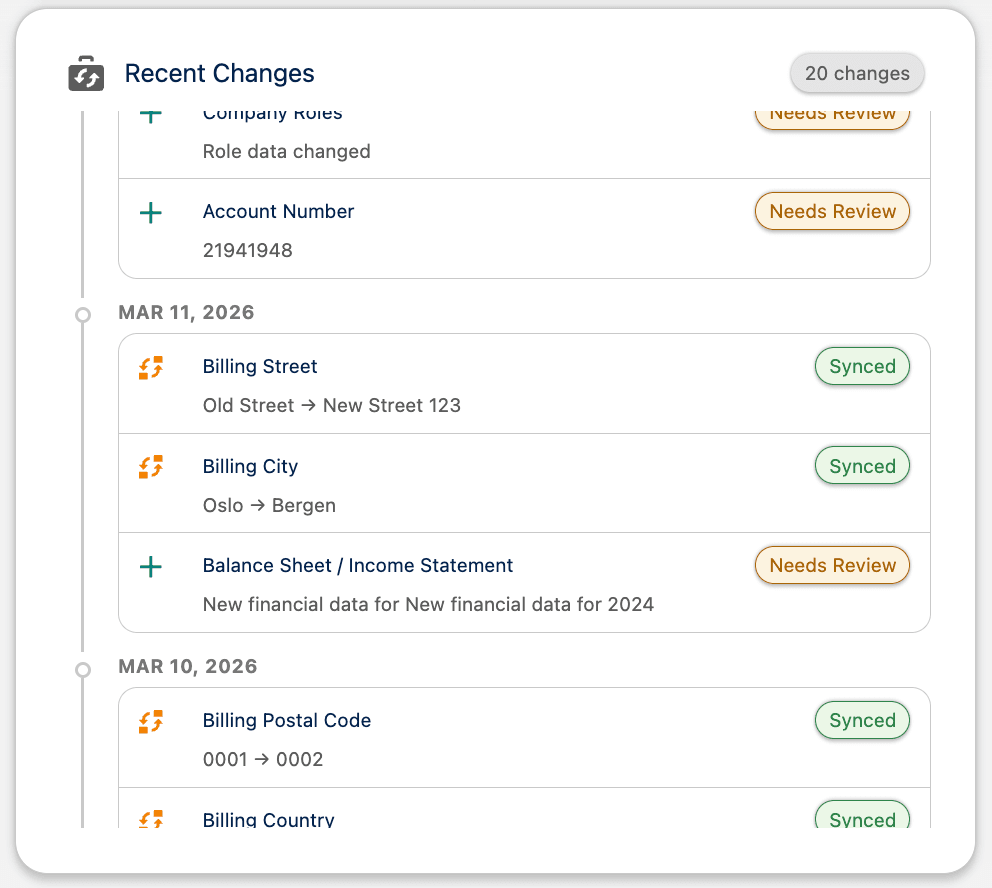
Task: Click the plus icon beside Account Number
Action: click(151, 212)
